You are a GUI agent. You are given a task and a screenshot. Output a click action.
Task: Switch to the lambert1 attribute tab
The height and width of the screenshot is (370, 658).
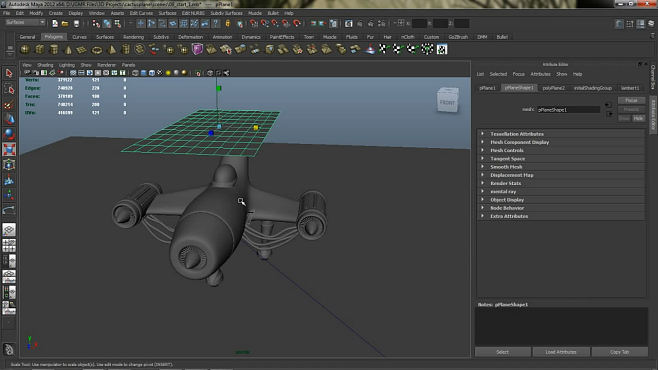click(630, 88)
